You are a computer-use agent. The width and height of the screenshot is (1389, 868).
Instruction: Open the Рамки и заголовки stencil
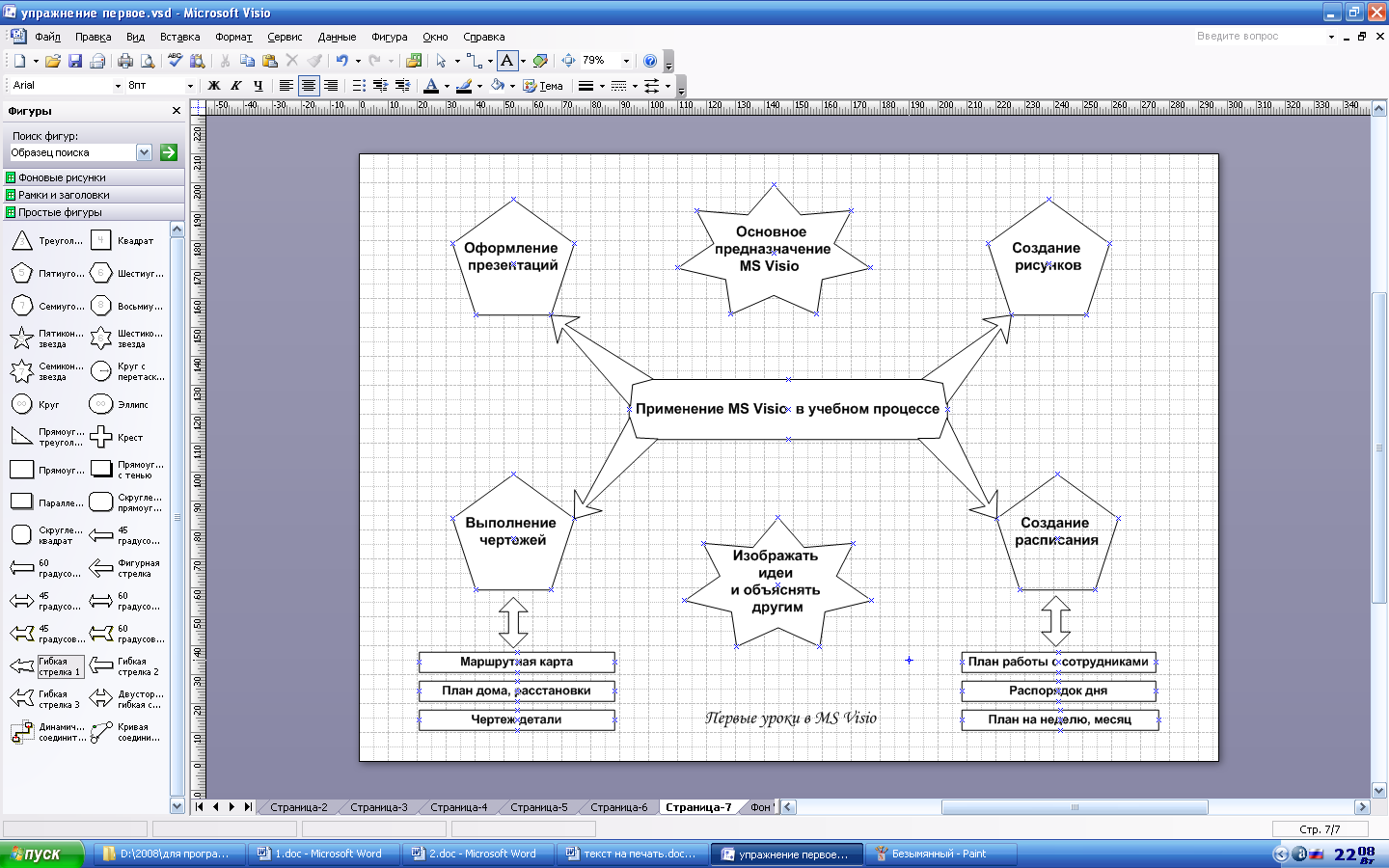93,195
